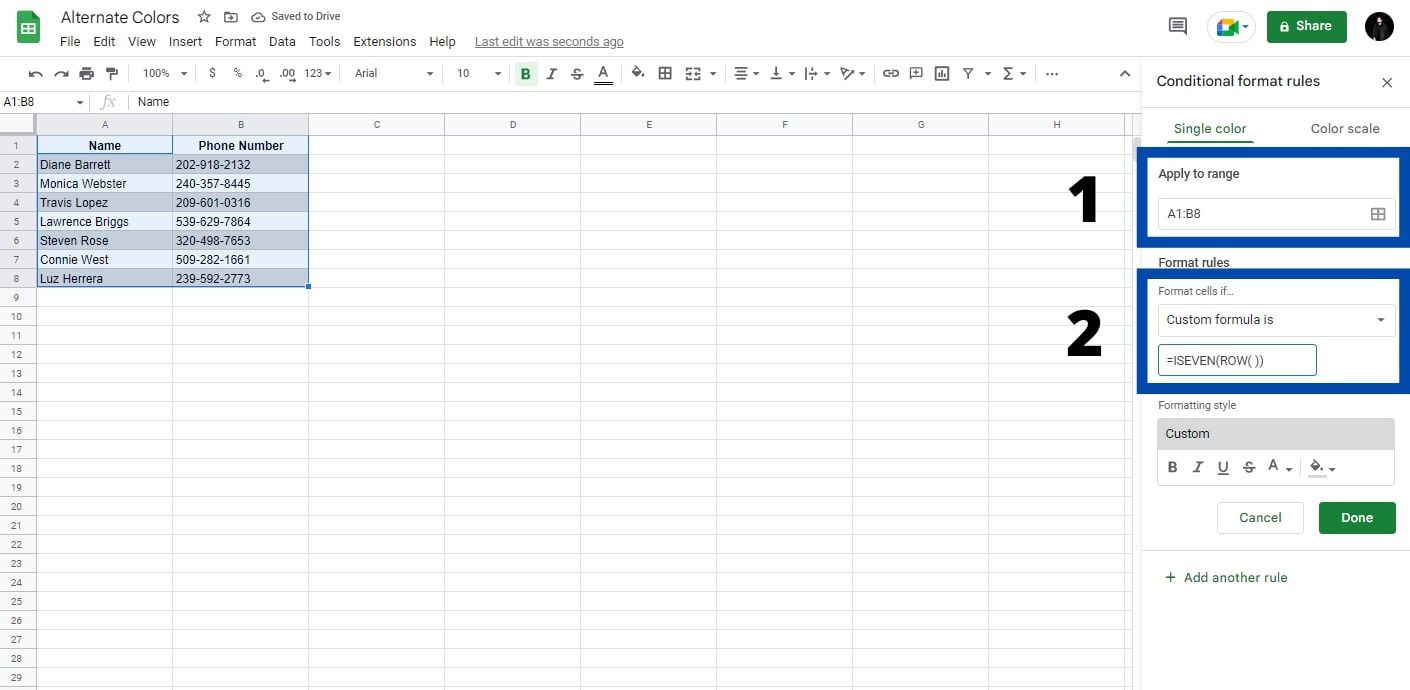The height and width of the screenshot is (690, 1410).
Task: Open the Format menu
Action: coord(235,41)
